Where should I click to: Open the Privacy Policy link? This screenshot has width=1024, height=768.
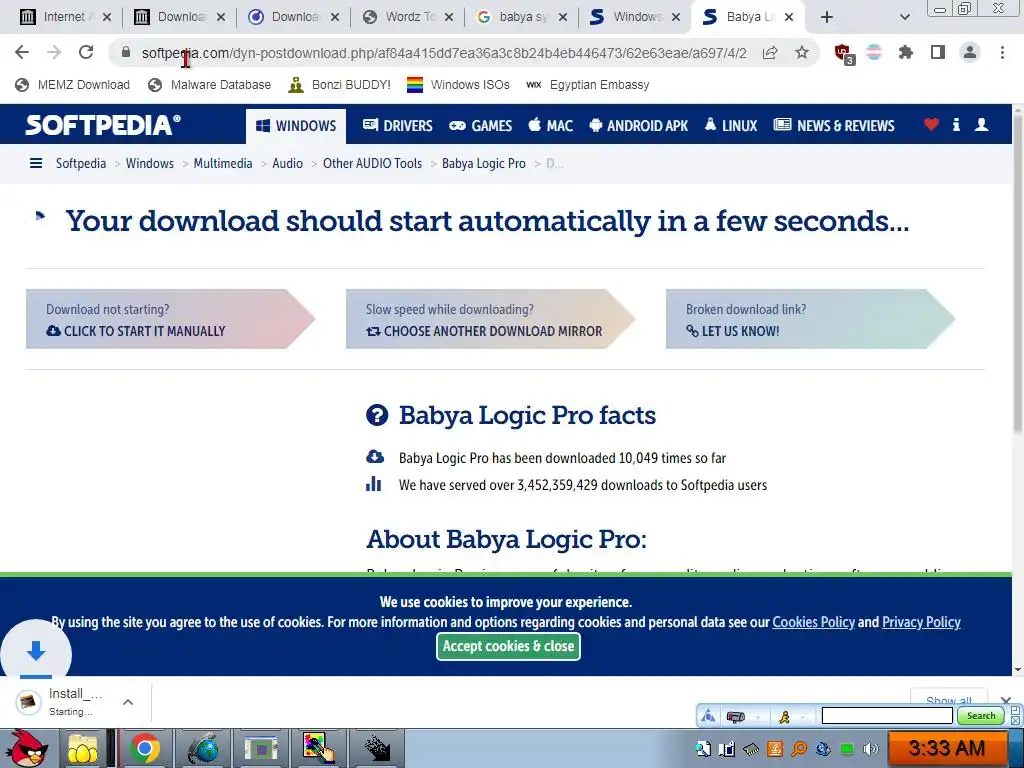tap(921, 622)
